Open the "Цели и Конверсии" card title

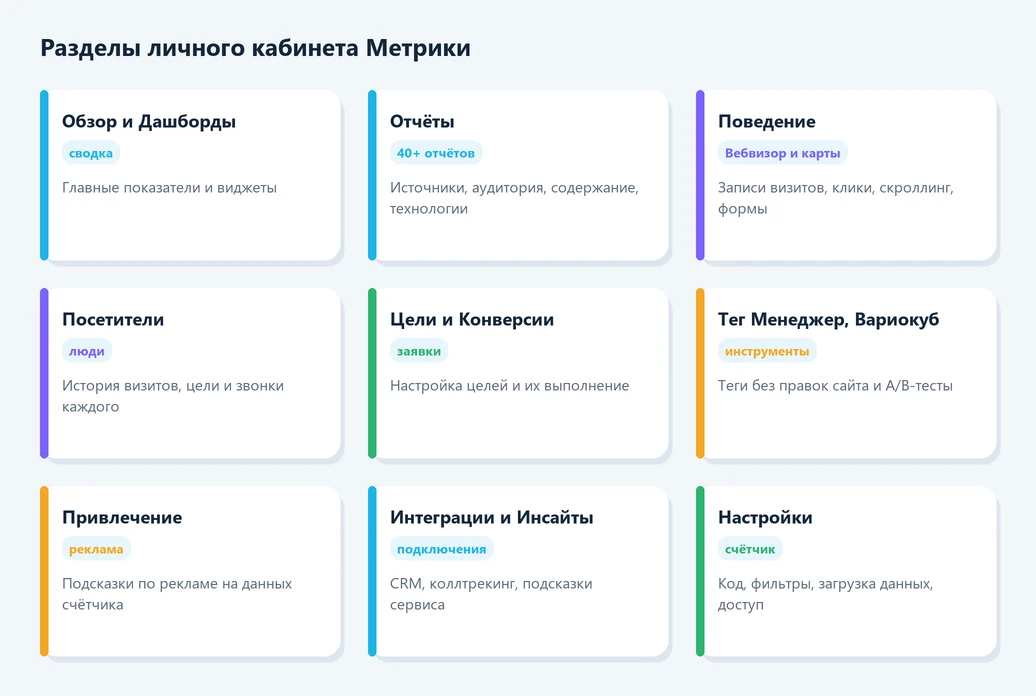472,319
